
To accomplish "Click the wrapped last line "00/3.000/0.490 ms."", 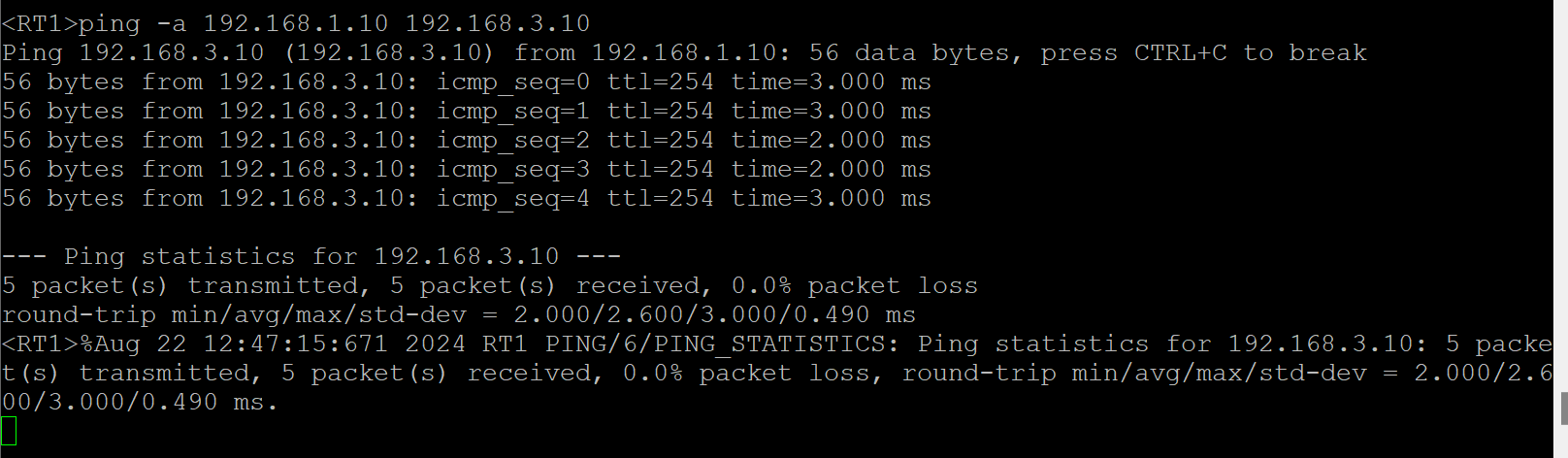I will (140, 402).
